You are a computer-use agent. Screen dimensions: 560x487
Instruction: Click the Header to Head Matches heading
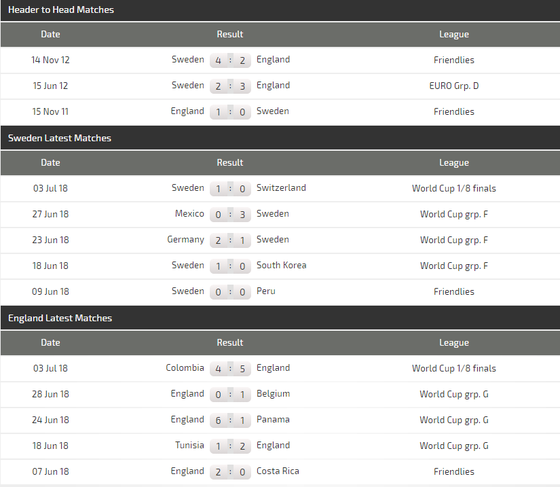pos(61,10)
